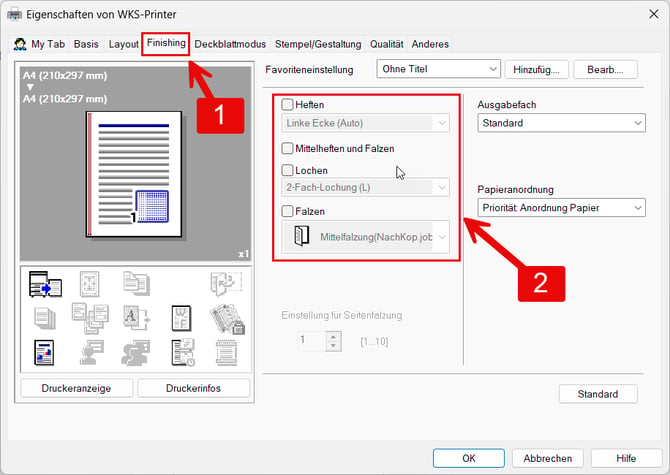Increase the Seitenfalzung spinner value
670x475 pixels.
(x=334, y=336)
